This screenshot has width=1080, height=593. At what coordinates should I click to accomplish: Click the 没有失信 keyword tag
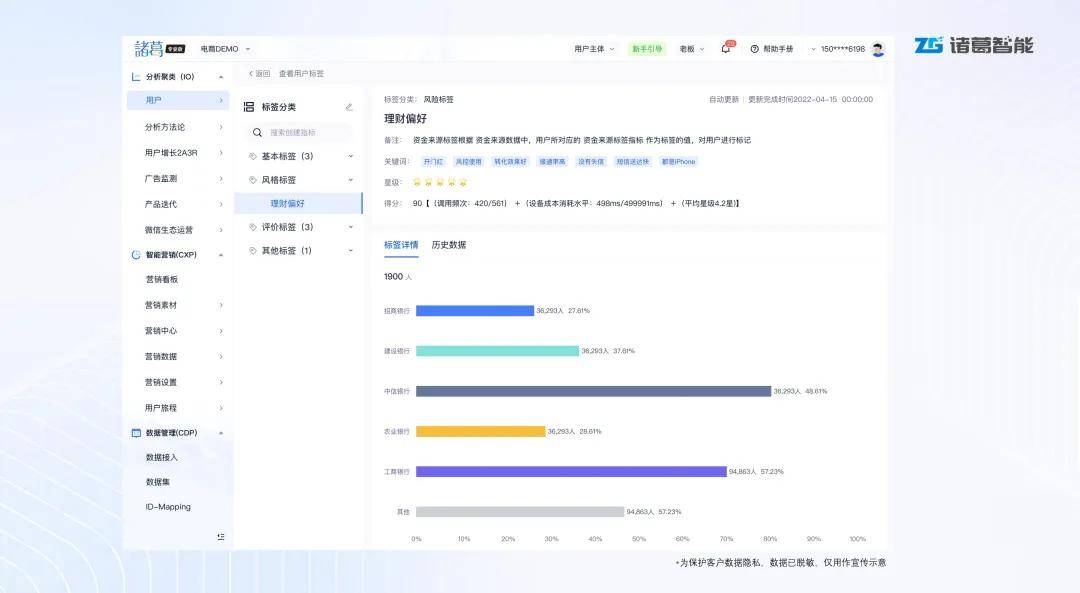pyautogui.click(x=590, y=162)
